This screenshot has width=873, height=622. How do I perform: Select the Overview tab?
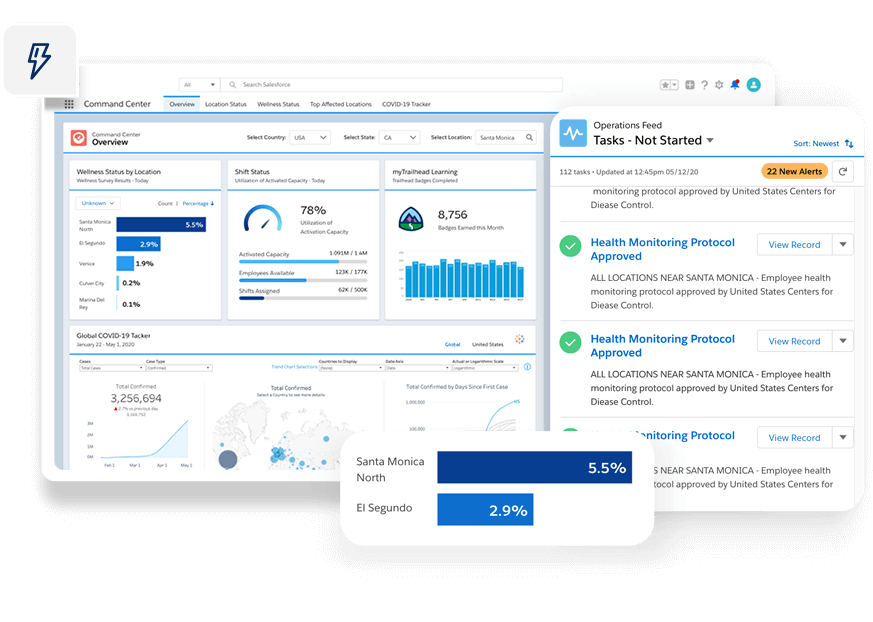pos(182,104)
